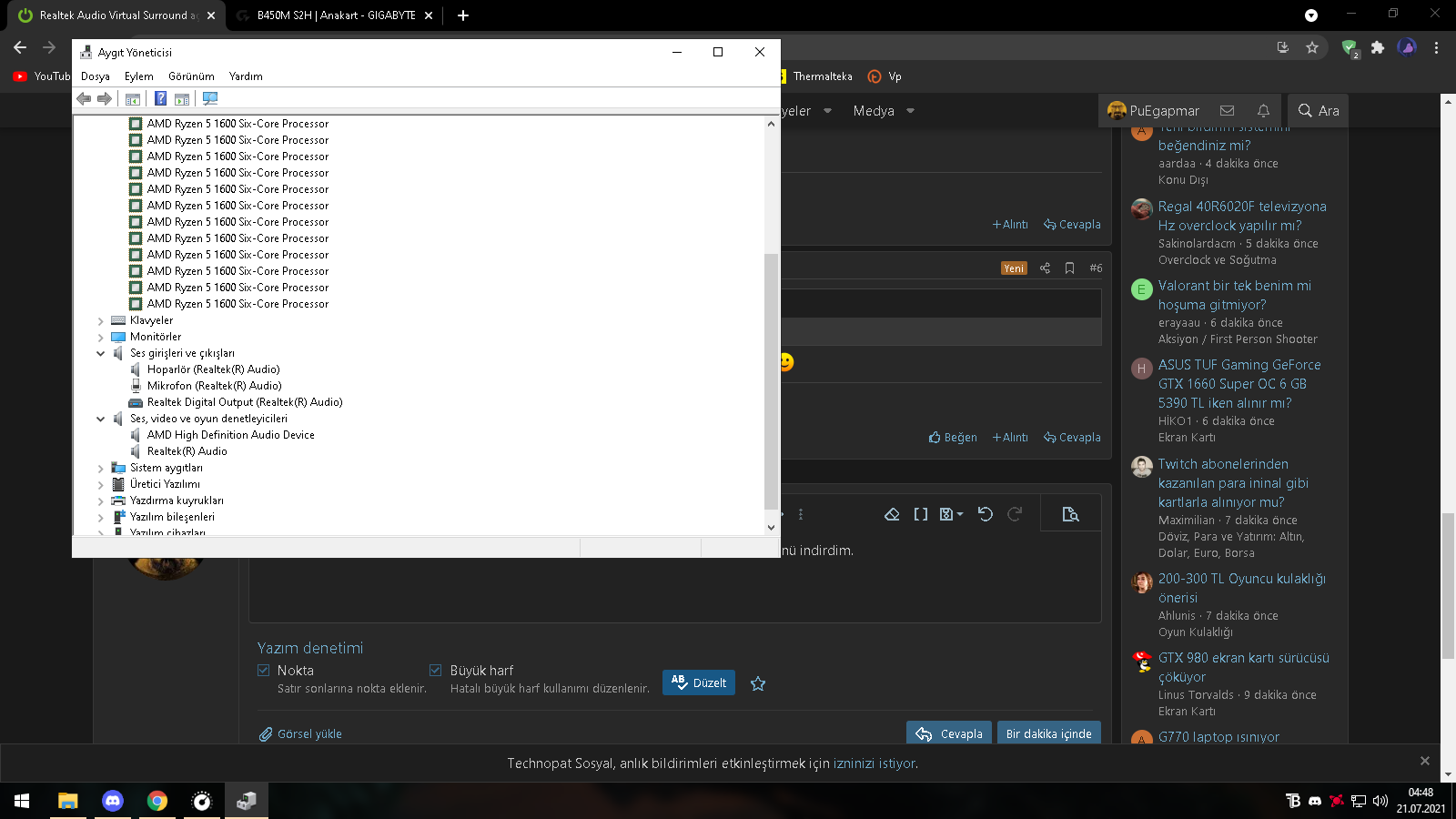Click the Windows Start button
Viewport: 1456px width, 819px height.
tap(22, 801)
